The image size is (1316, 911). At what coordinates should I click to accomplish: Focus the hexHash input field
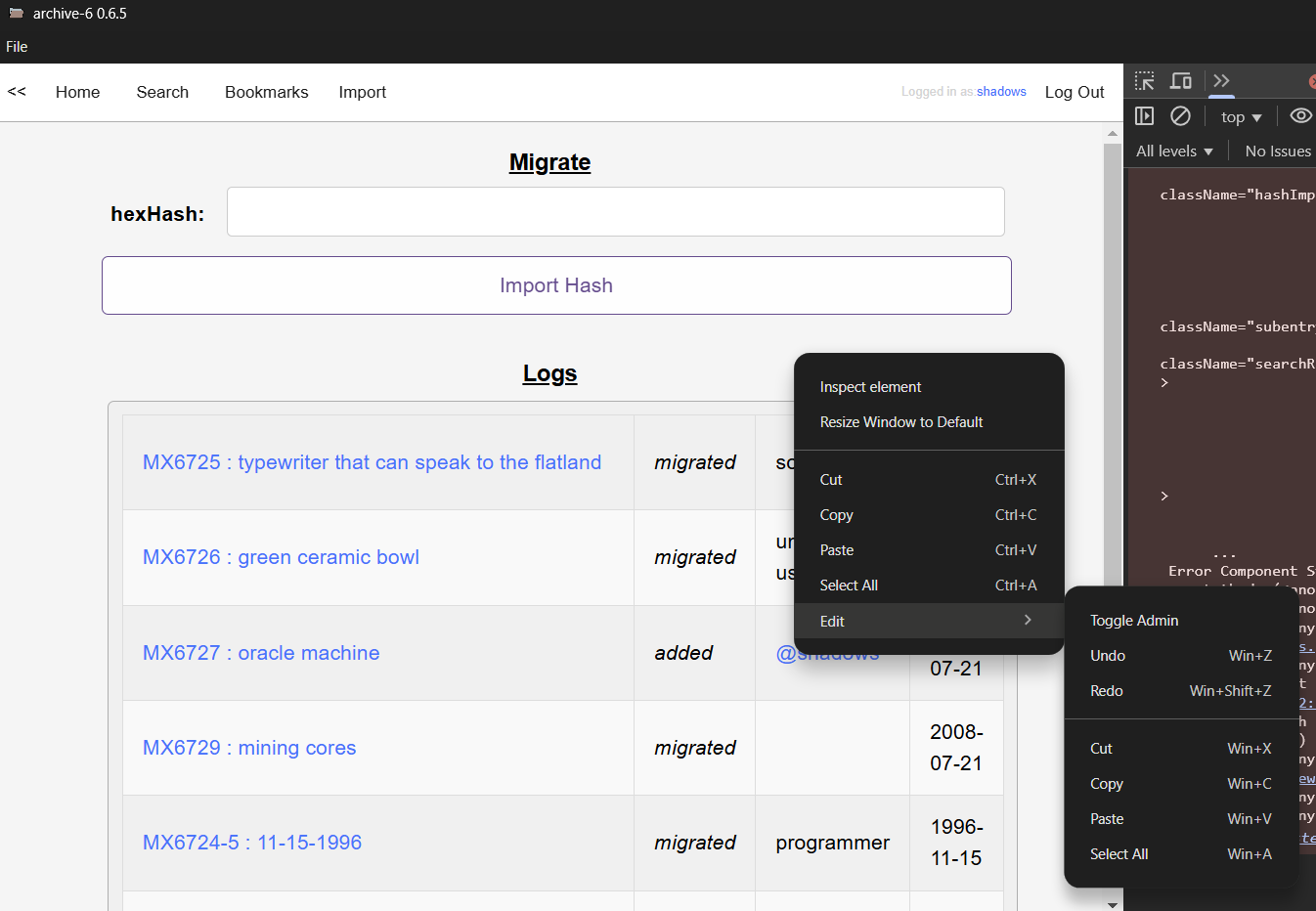pos(615,211)
